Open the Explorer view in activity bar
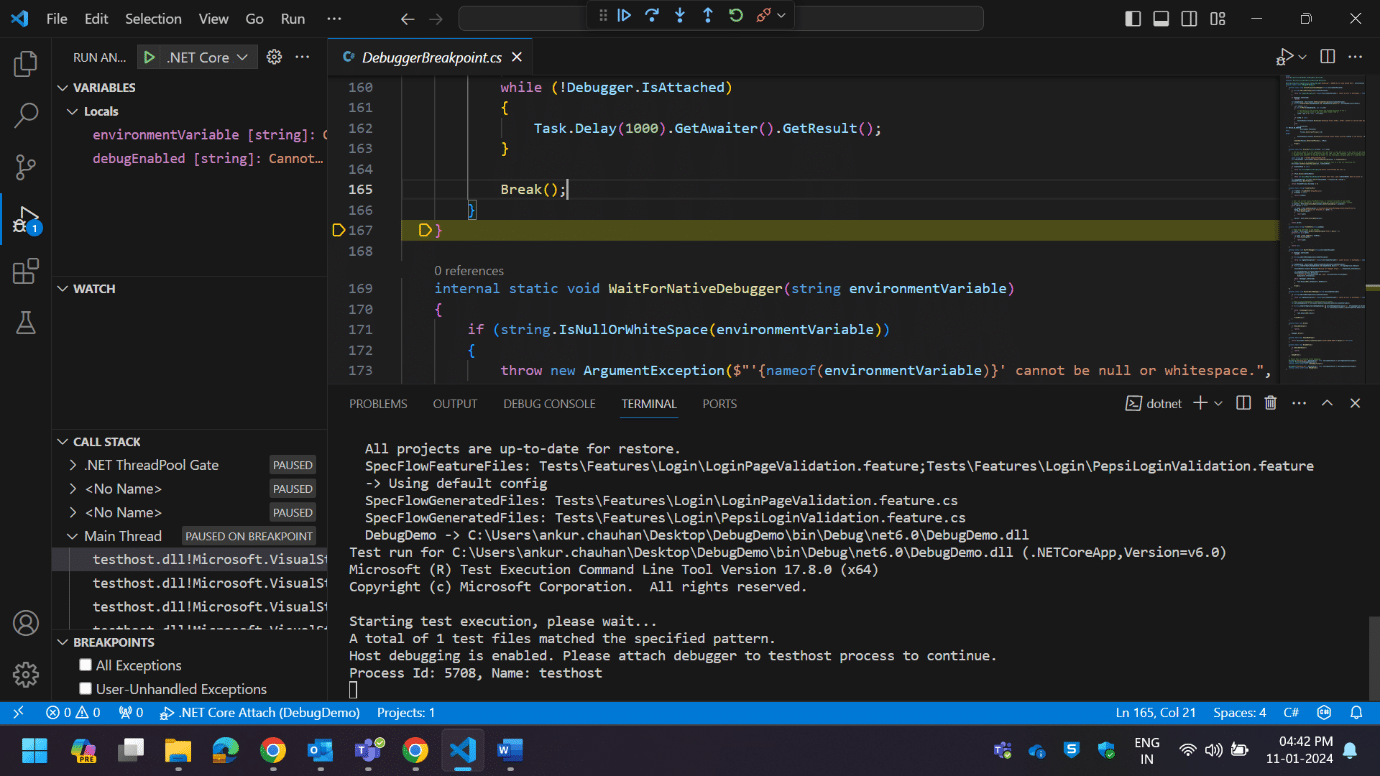Image resolution: width=1380 pixels, height=776 pixels. click(x=25, y=64)
